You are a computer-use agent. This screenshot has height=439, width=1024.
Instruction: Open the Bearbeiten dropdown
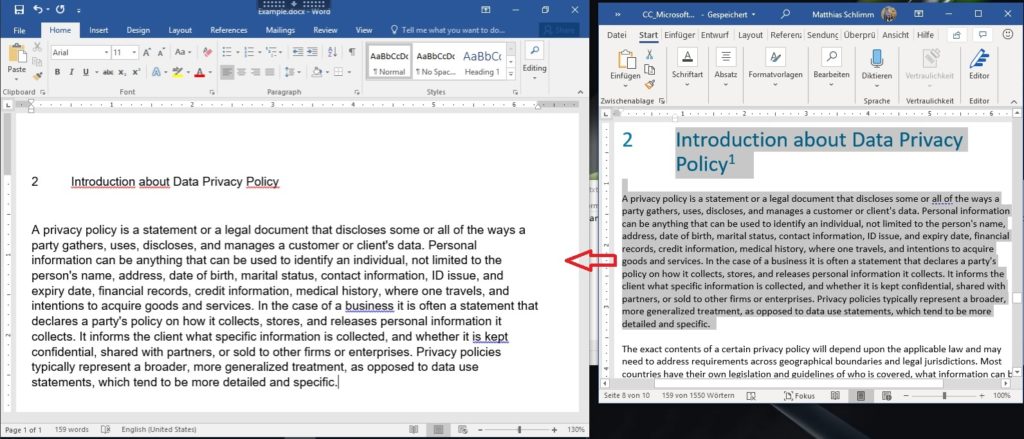coord(831,67)
